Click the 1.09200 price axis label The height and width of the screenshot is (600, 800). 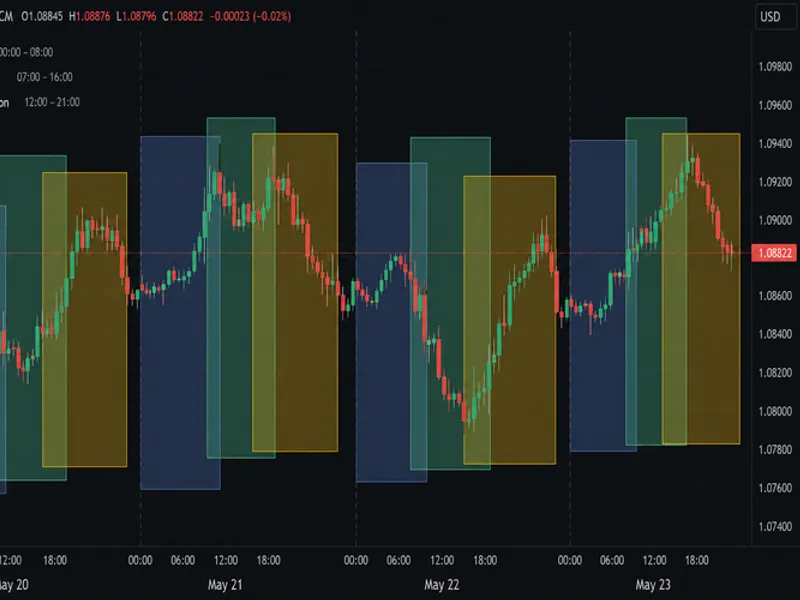tap(775, 182)
